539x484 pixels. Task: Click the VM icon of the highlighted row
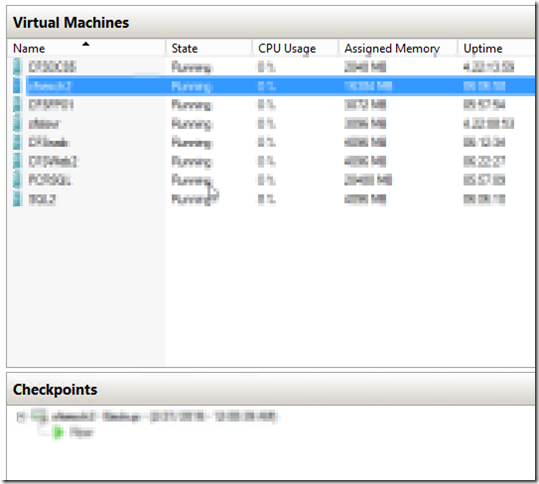[17, 85]
